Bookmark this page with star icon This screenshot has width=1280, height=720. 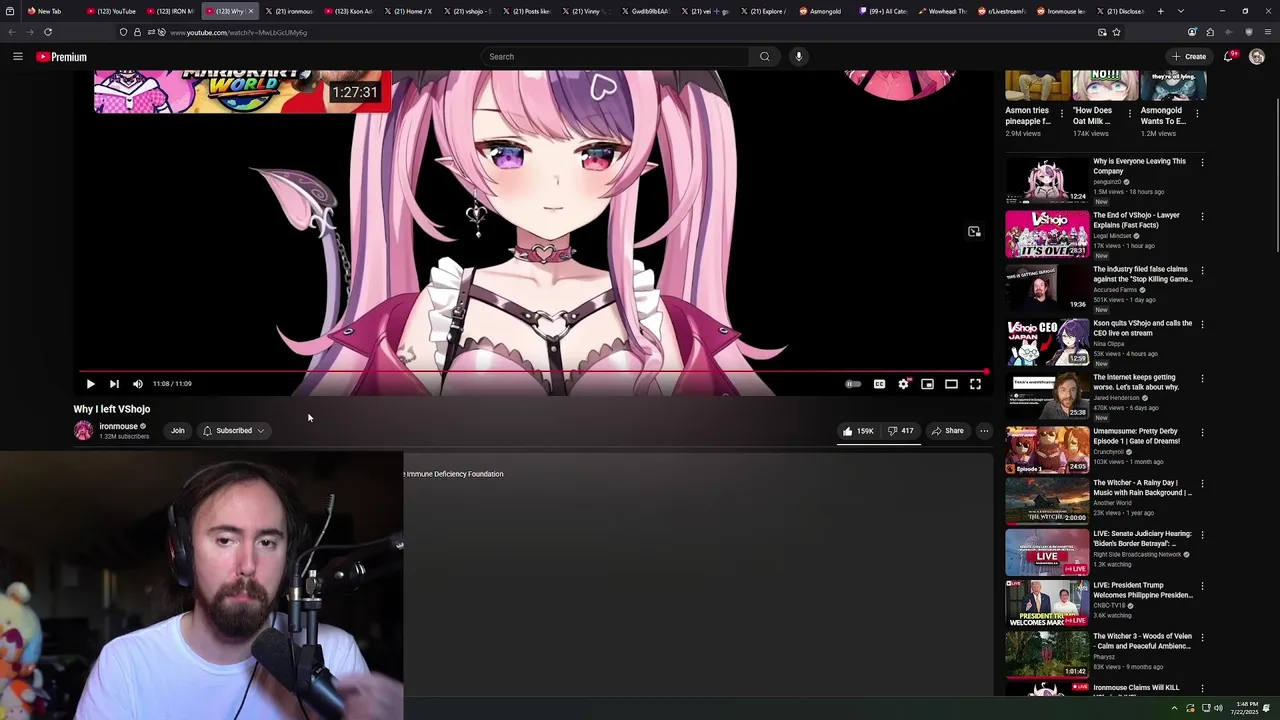(x=1116, y=32)
